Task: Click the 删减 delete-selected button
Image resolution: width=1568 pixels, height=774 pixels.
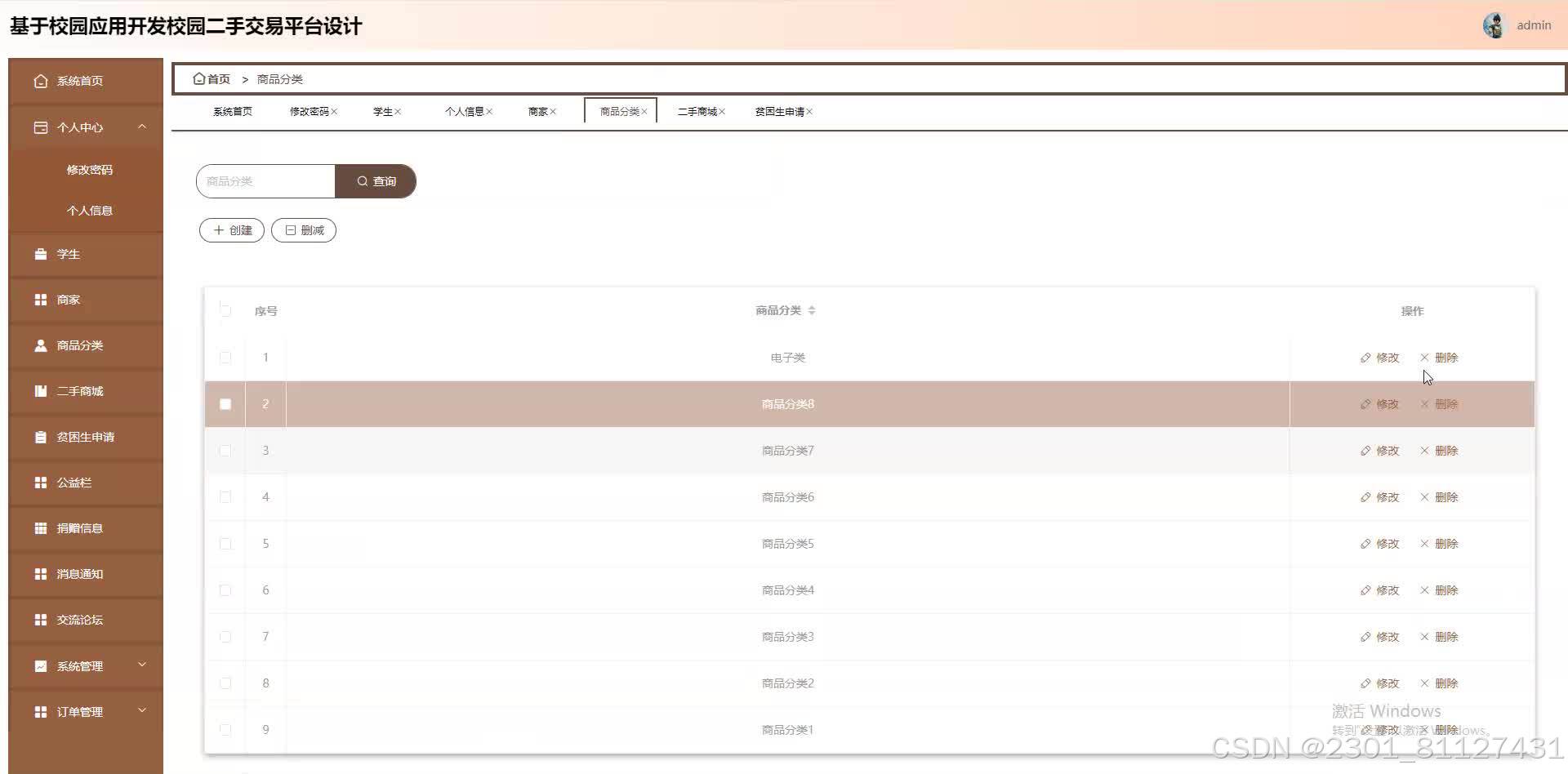Action: tap(304, 230)
